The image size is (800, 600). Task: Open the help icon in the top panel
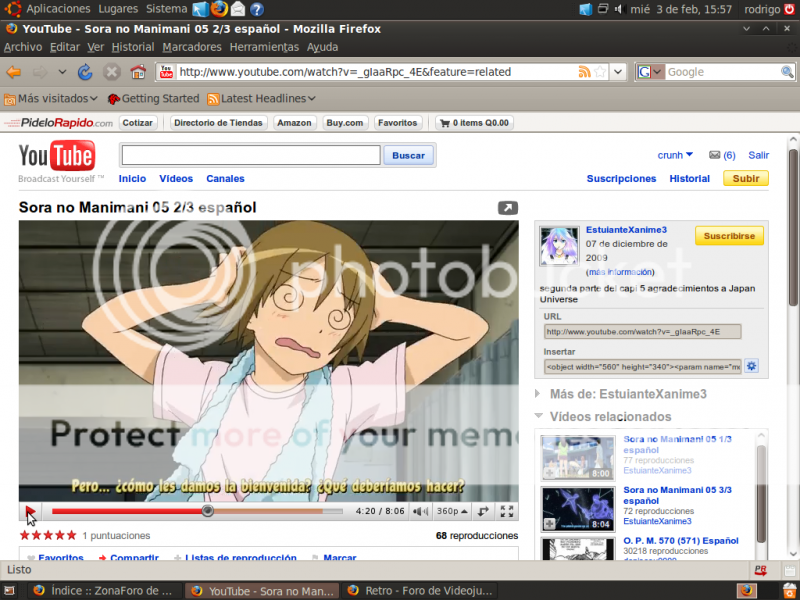(x=257, y=9)
